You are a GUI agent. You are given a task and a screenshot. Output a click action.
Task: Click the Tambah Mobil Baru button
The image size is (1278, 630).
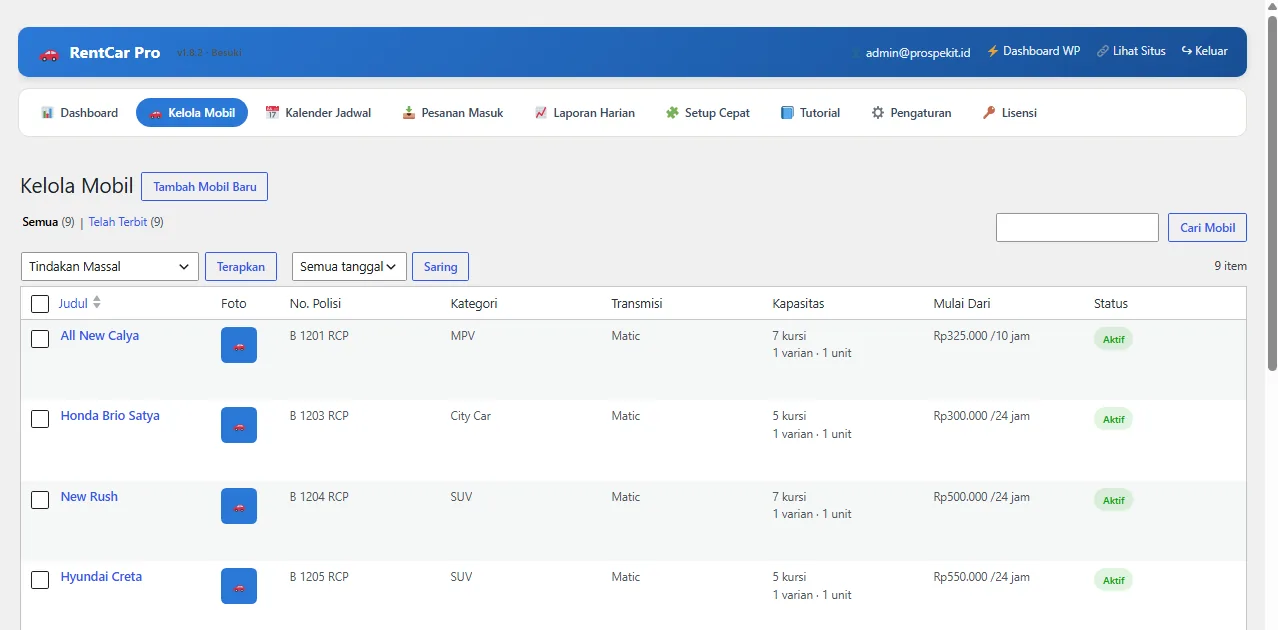tap(204, 187)
